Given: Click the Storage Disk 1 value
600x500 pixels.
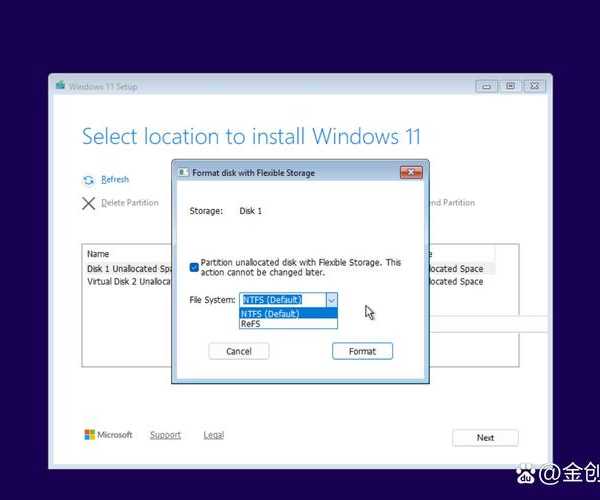Looking at the screenshot, I should click(x=251, y=211).
